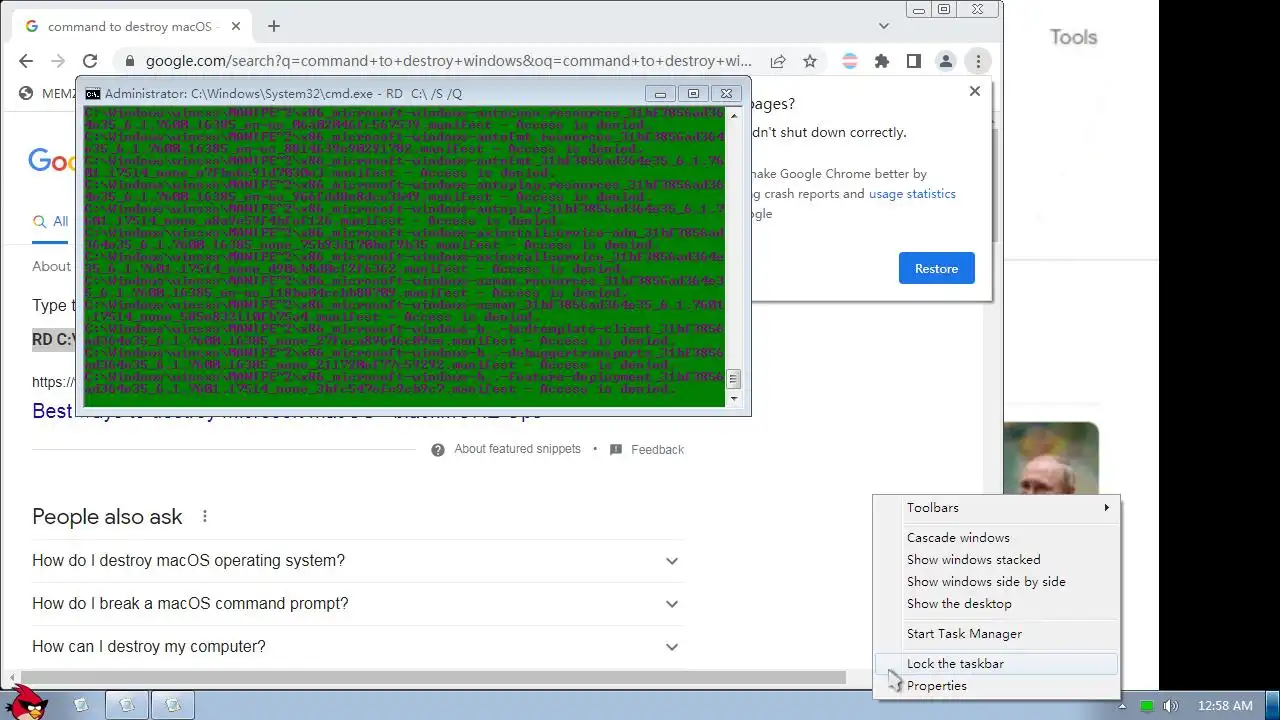Click the page's horizontal scrollbar at the bottom
1280x720 pixels.
click(x=433, y=678)
